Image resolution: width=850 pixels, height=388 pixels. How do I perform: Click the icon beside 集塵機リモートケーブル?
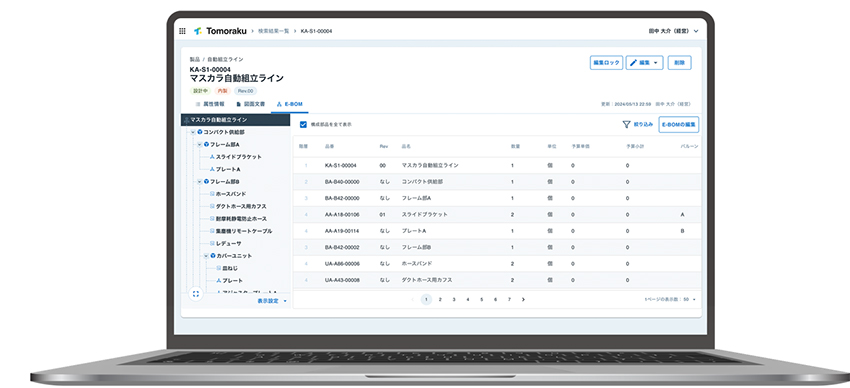(x=212, y=231)
